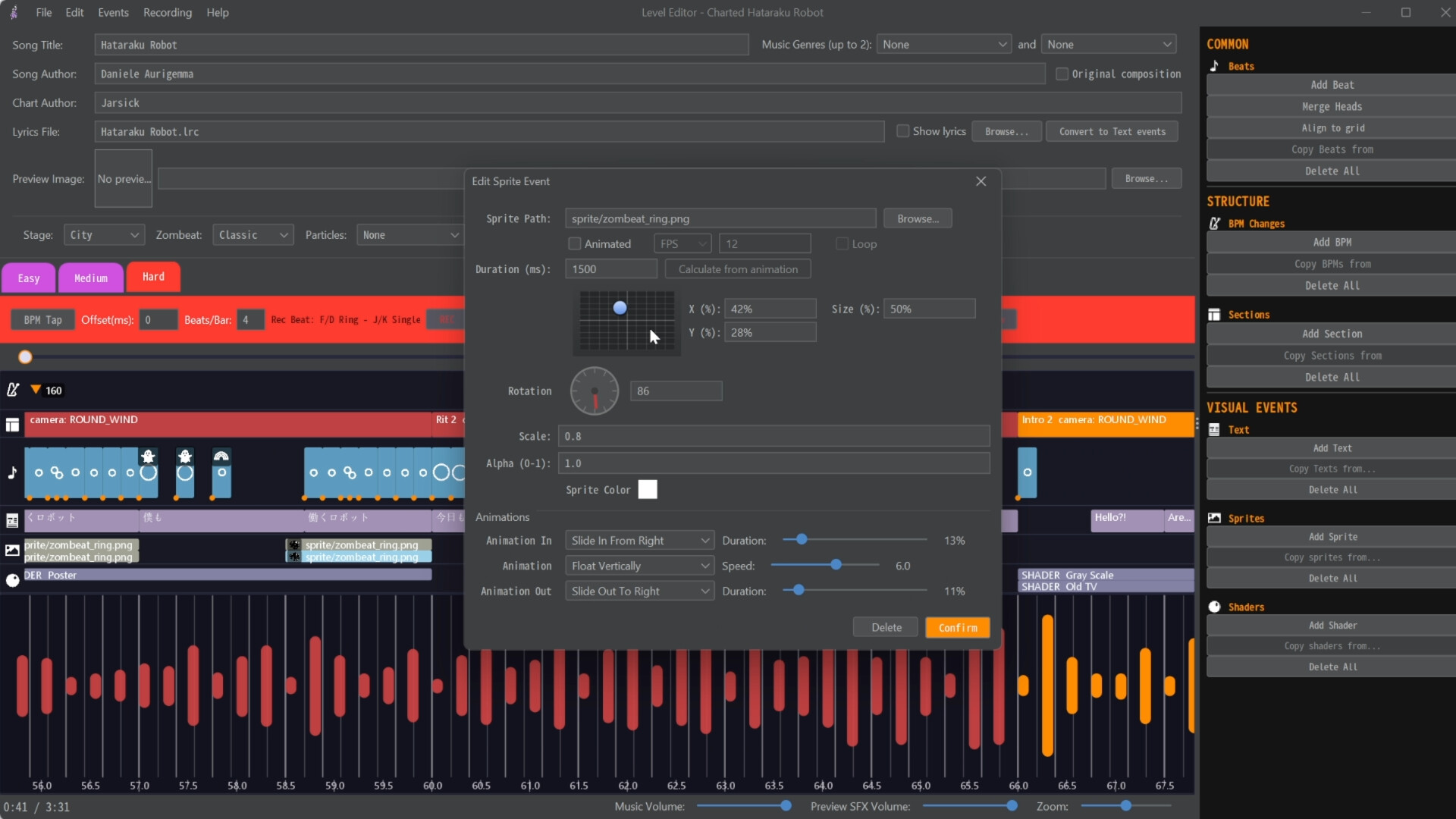Open first Music Genres dropdown
The height and width of the screenshot is (819, 1456).
point(944,45)
